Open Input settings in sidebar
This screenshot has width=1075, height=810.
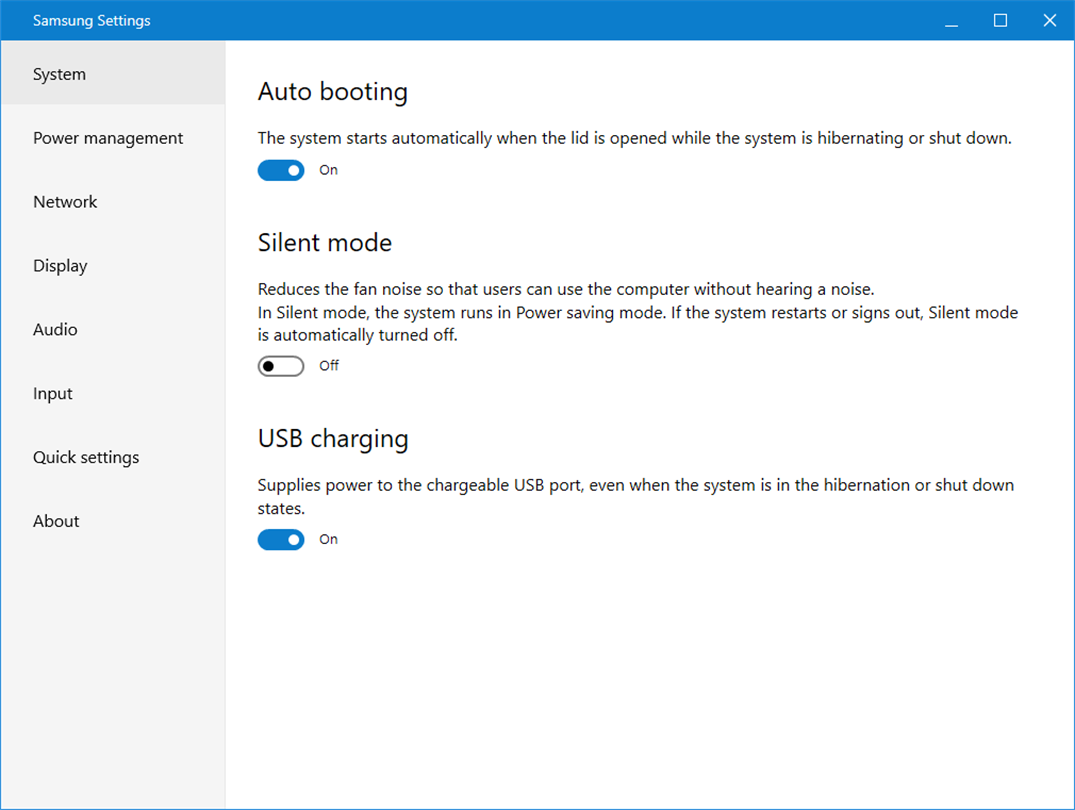(x=53, y=394)
